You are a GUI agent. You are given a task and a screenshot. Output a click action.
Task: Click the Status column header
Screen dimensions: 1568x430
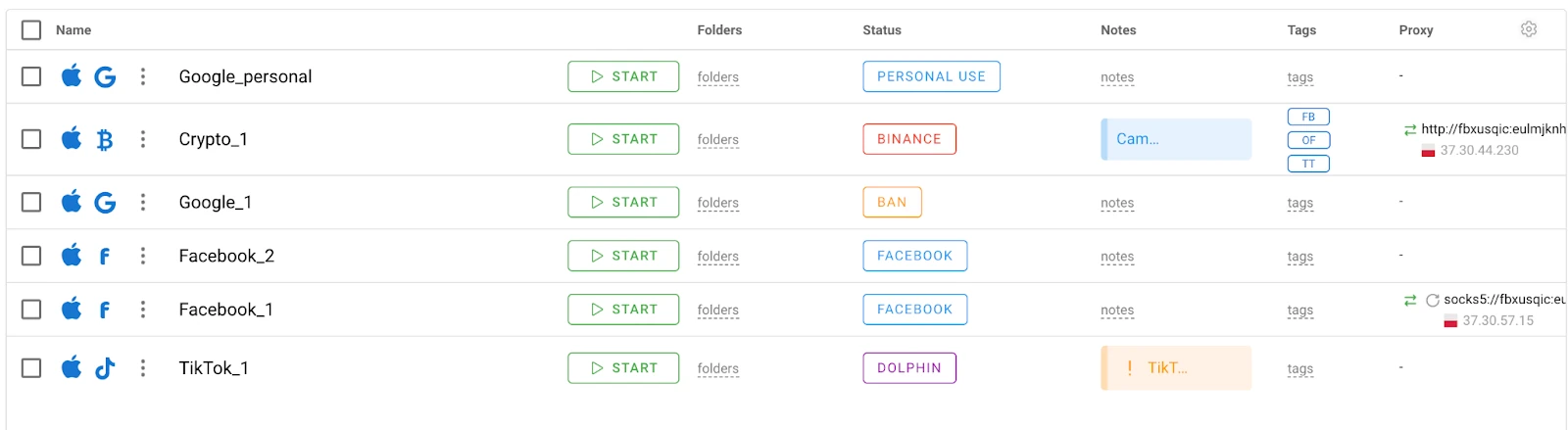(882, 30)
